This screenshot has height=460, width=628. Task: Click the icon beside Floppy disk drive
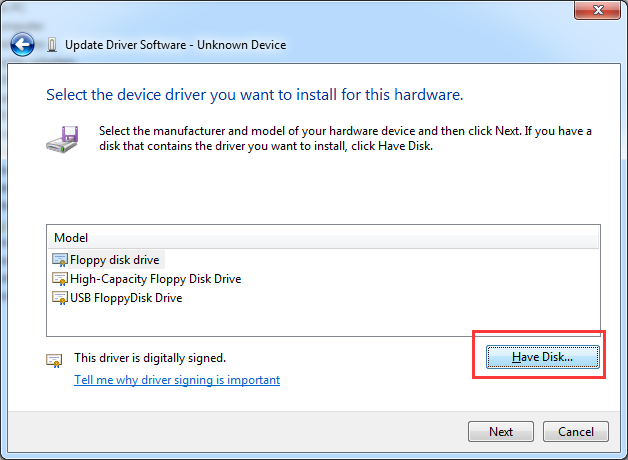point(59,260)
